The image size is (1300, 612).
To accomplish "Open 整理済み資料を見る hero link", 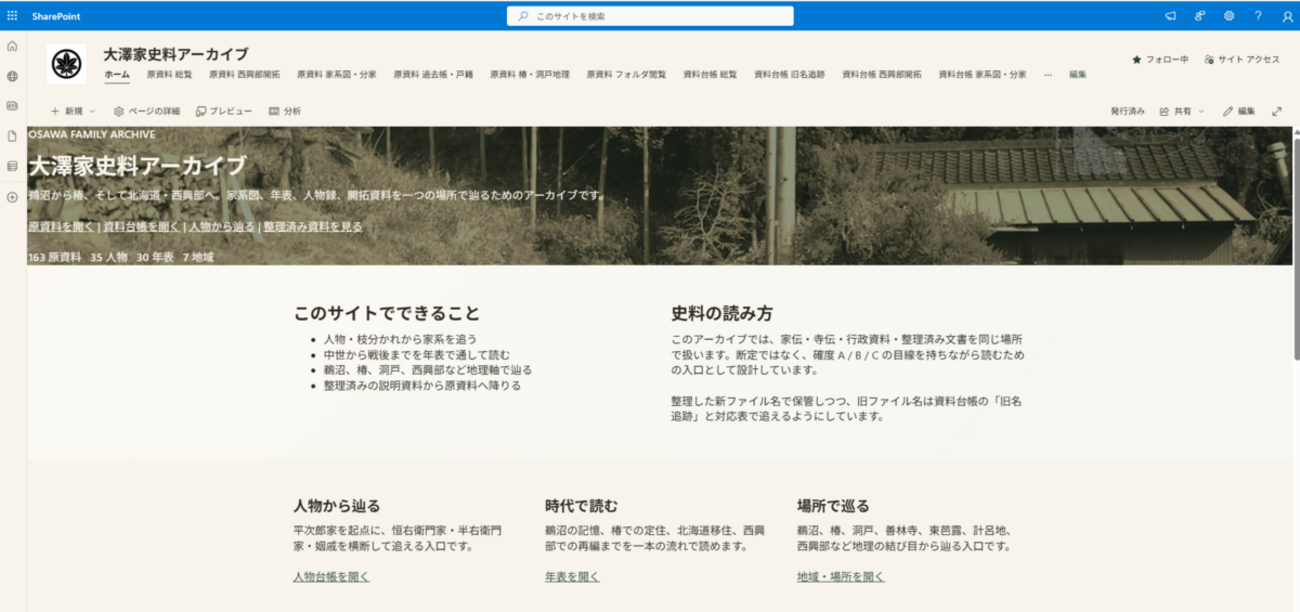I will pos(313,227).
